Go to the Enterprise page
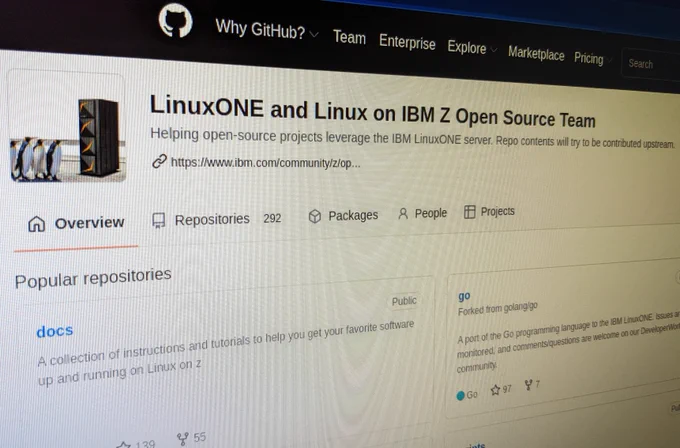 tap(407, 43)
